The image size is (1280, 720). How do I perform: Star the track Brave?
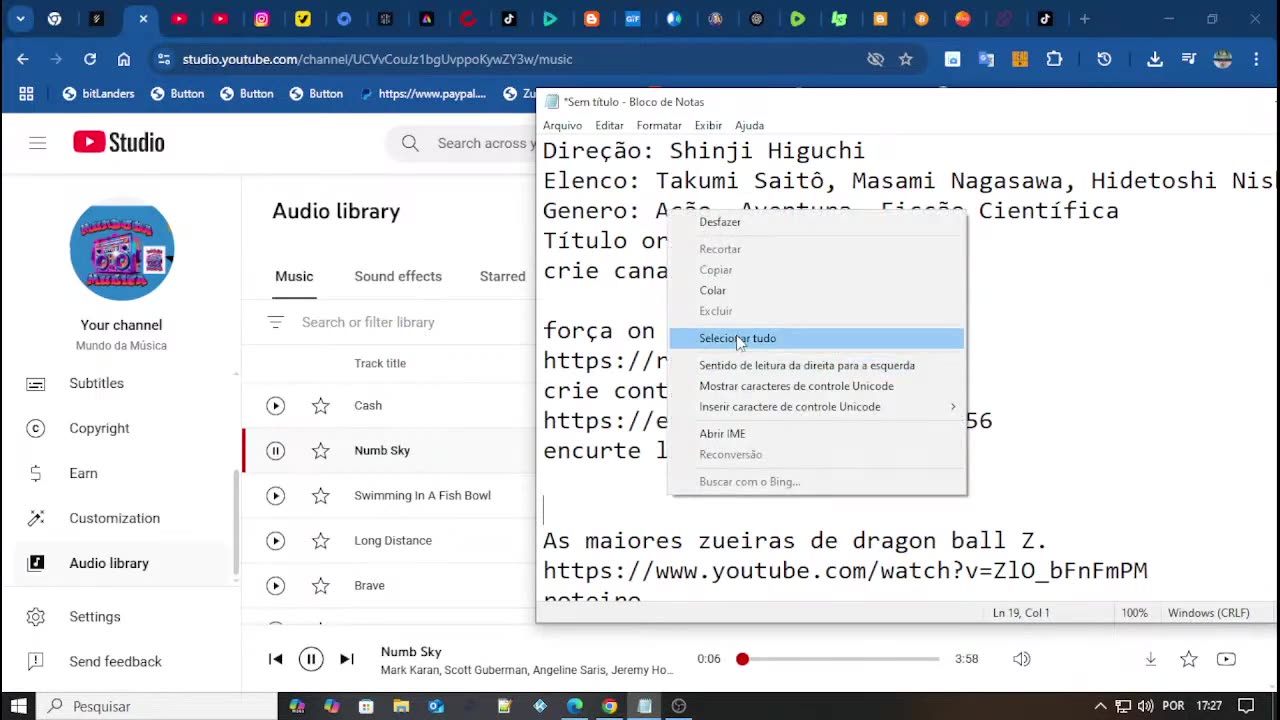[321, 586]
